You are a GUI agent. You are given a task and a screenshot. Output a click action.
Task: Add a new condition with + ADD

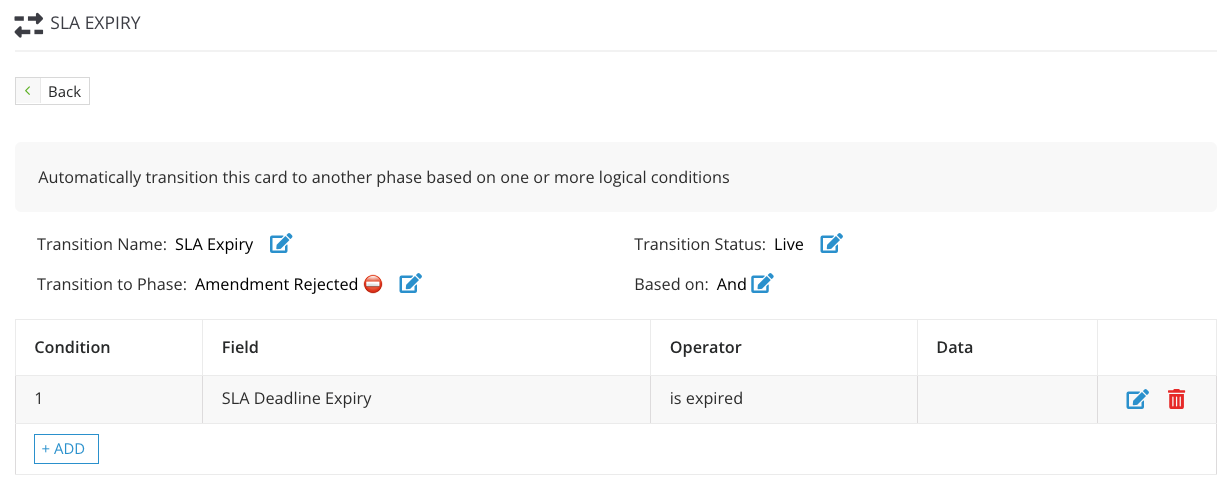tap(66, 449)
